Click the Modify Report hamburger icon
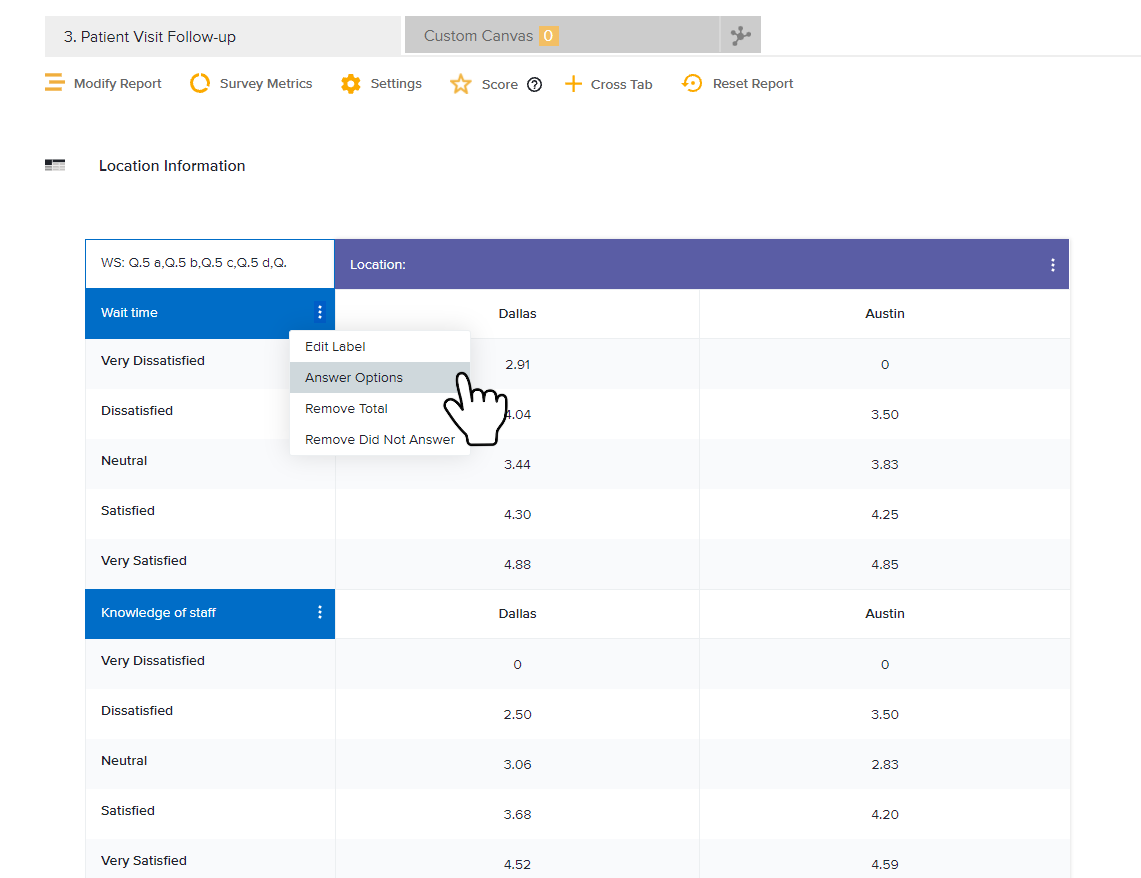 pos(54,83)
